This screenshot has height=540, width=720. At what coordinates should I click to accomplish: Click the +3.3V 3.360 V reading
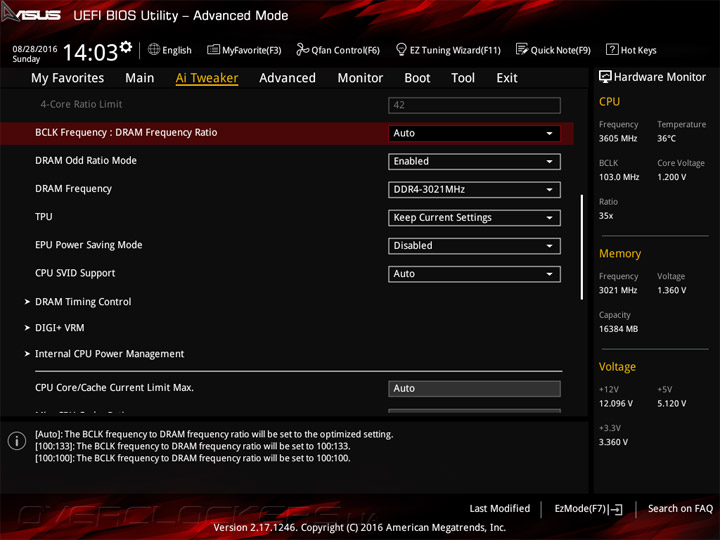click(613, 442)
